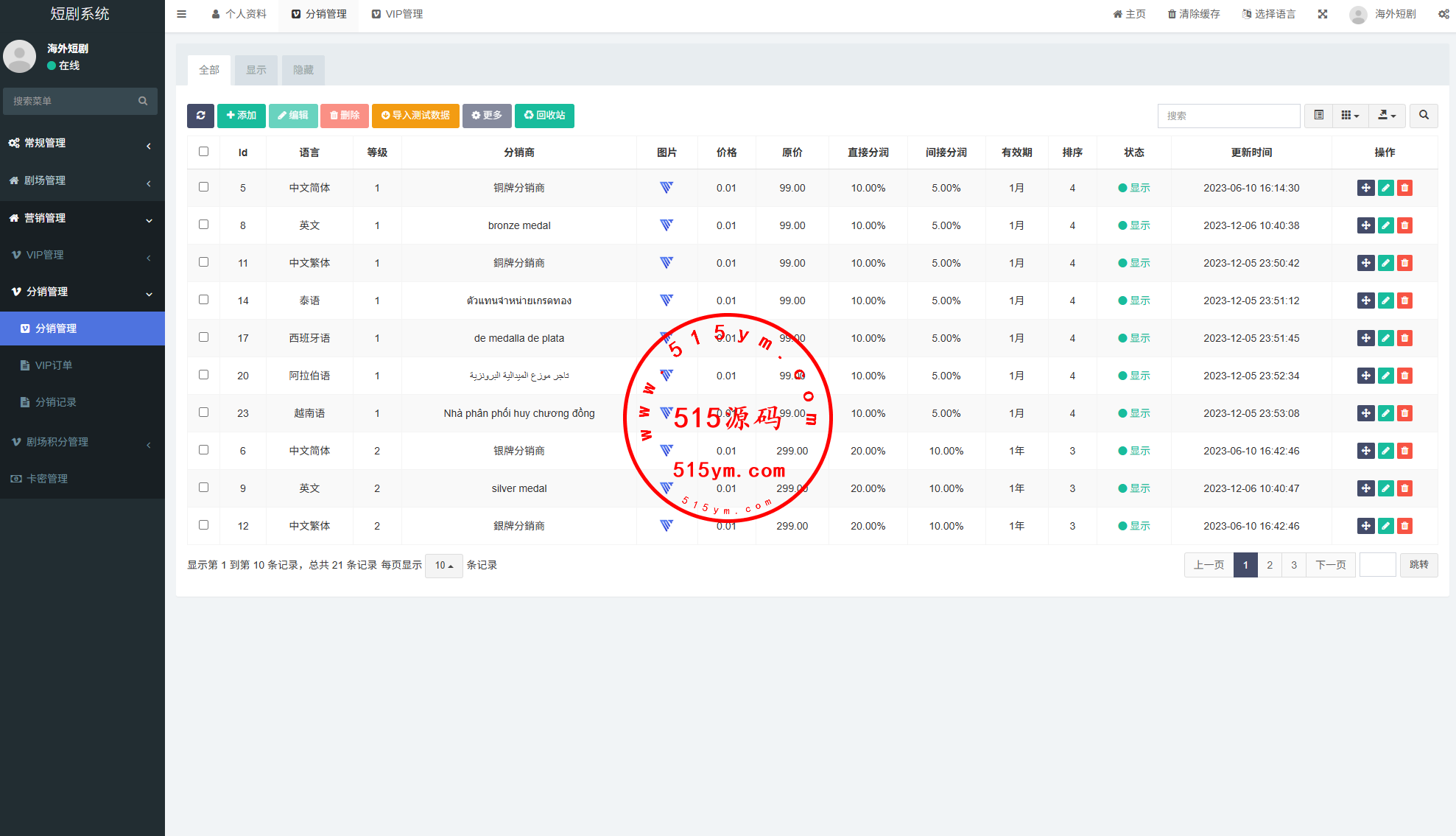This screenshot has width=1456, height=836.
Task: Toggle the list/card view icon
Action: point(1318,116)
